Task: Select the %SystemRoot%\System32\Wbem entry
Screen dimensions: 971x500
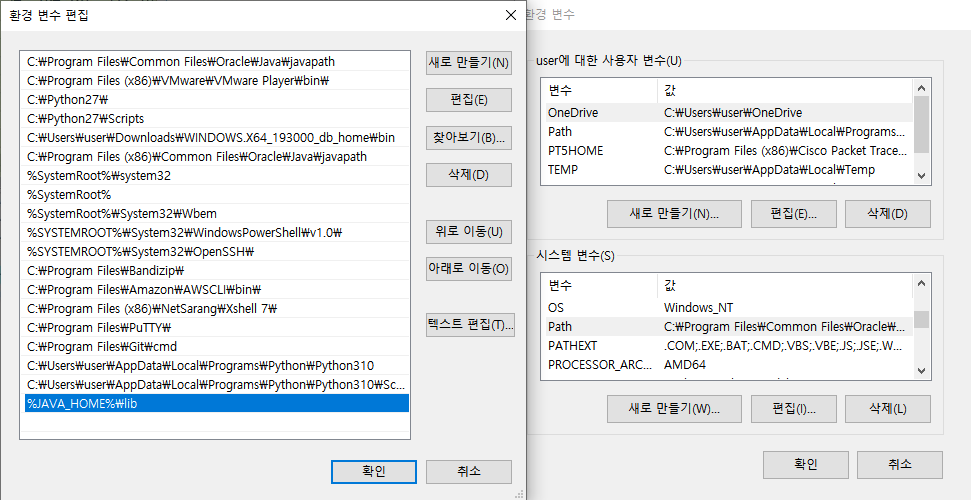Action: 217,213
